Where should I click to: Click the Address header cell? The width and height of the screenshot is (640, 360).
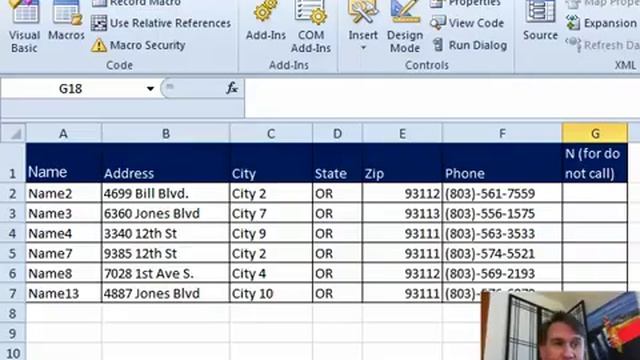pyautogui.click(x=166, y=163)
